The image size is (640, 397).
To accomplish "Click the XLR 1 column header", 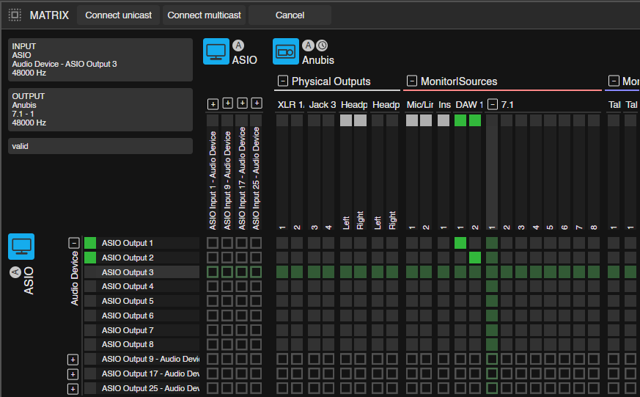I will (291, 105).
